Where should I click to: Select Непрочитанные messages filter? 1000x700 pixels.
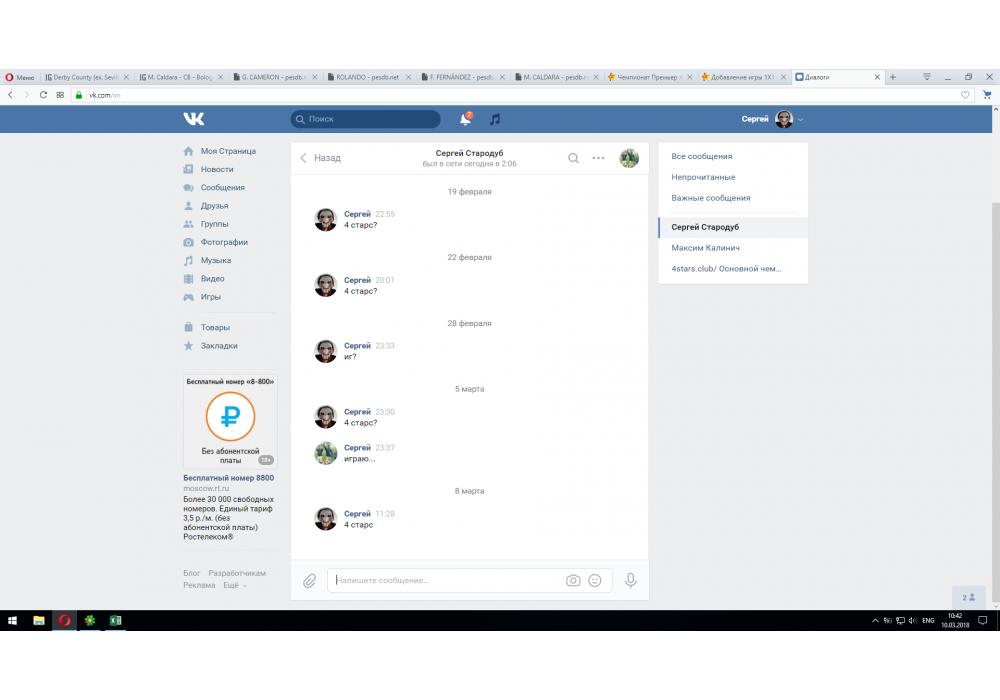point(703,177)
